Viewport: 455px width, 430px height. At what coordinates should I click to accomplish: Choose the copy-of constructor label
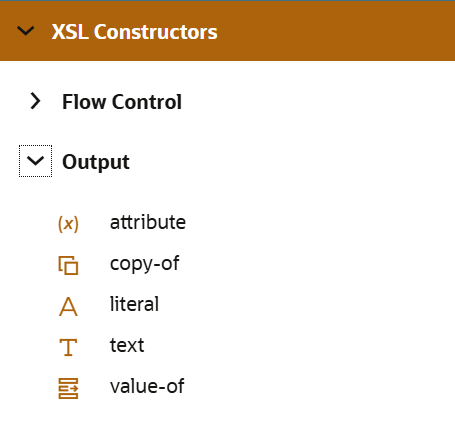click(144, 264)
